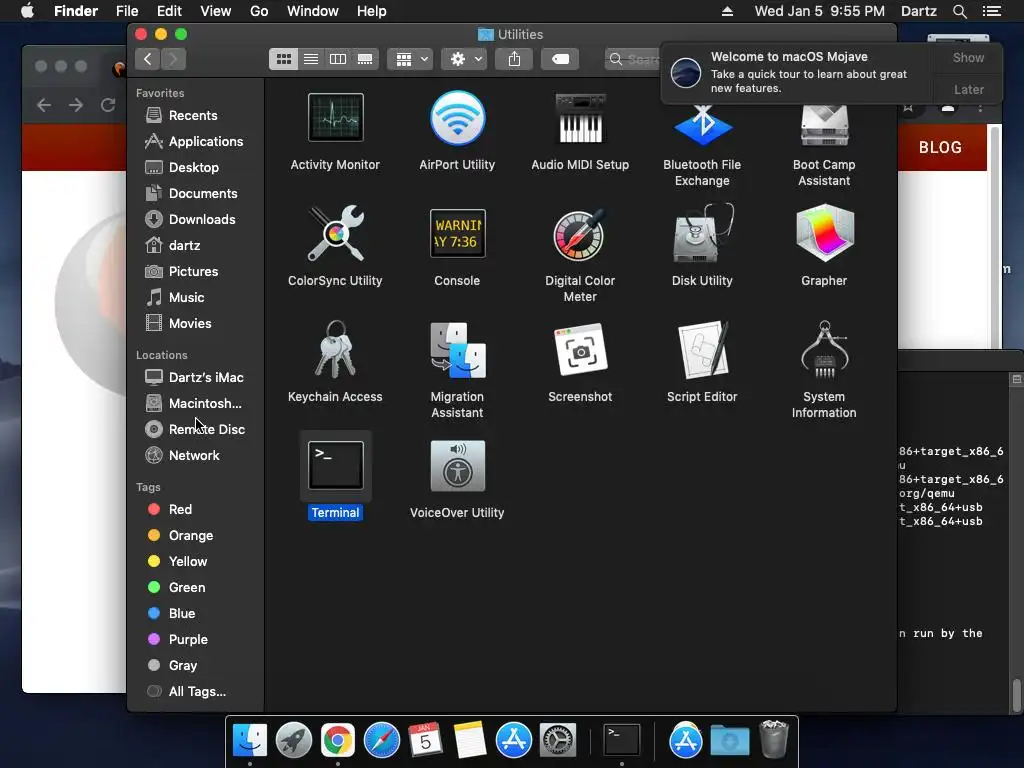Open Spotlight search in menu bar

pyautogui.click(x=959, y=11)
